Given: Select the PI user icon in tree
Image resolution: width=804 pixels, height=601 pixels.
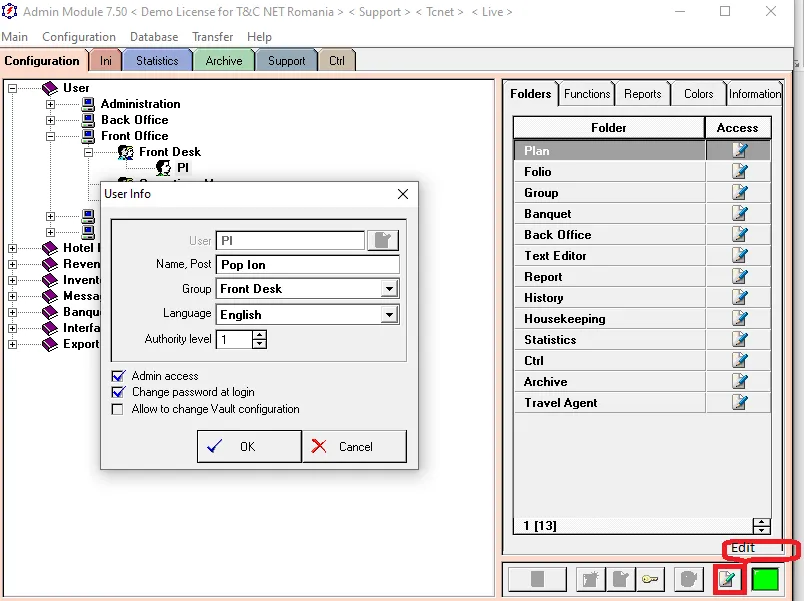Looking at the screenshot, I should (x=164, y=167).
